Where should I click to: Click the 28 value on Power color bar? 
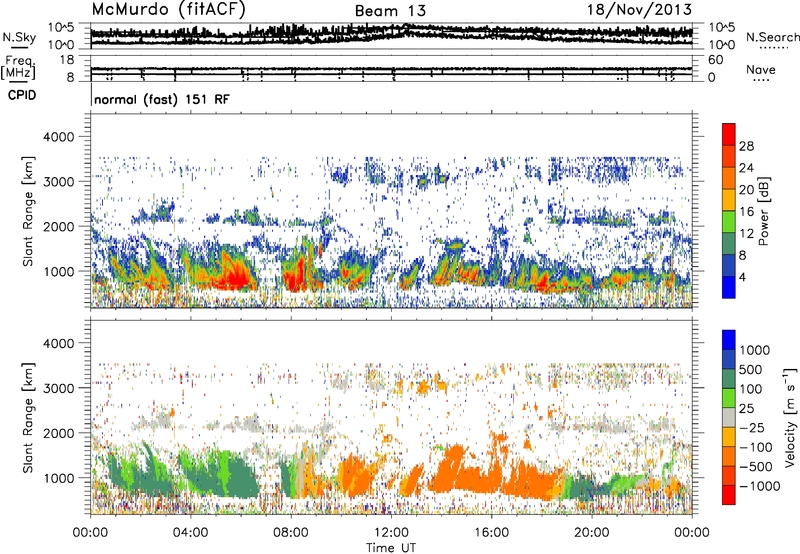click(746, 146)
